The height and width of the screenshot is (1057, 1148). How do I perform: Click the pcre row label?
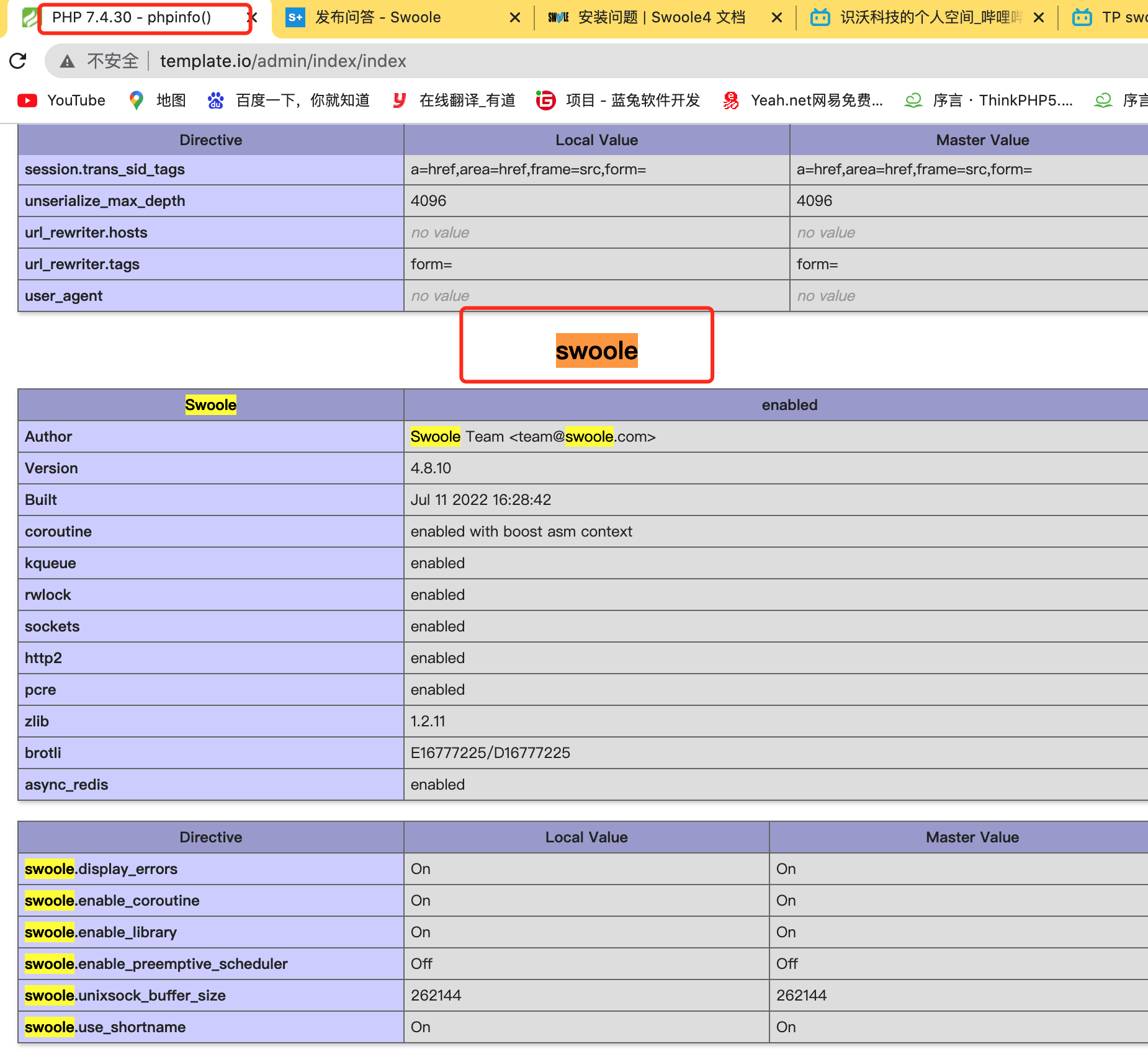[x=40, y=690]
